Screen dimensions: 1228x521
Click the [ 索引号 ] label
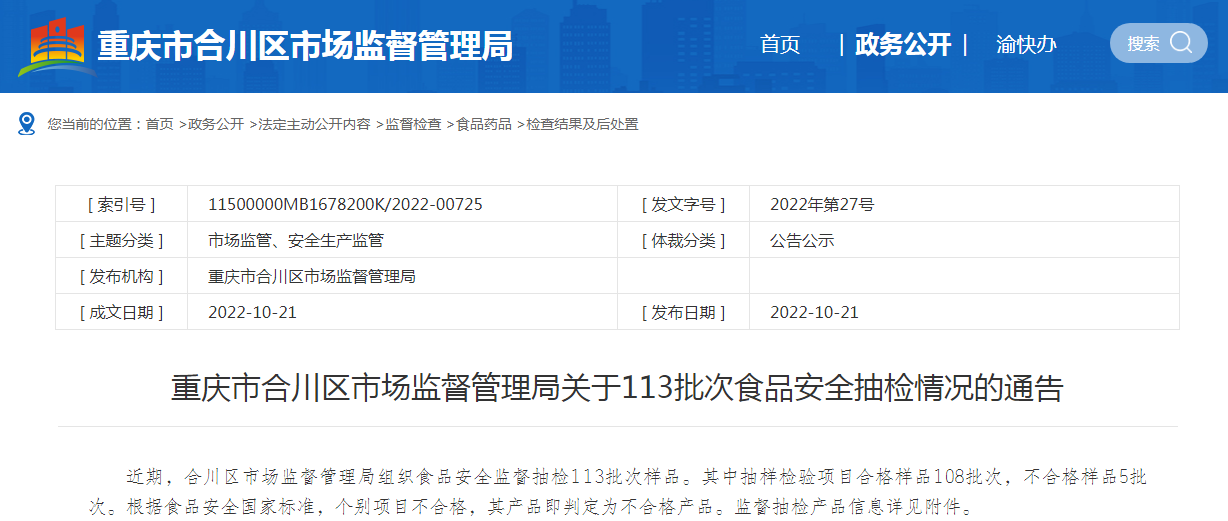tap(122, 204)
